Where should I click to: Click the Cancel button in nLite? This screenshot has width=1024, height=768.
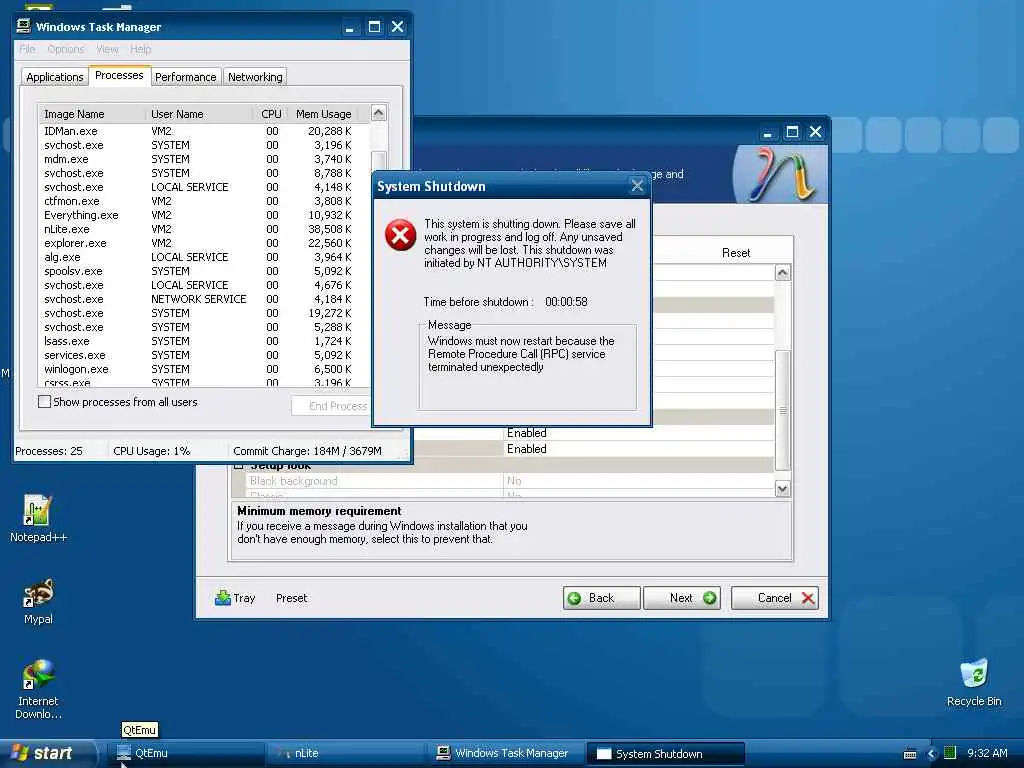point(775,598)
